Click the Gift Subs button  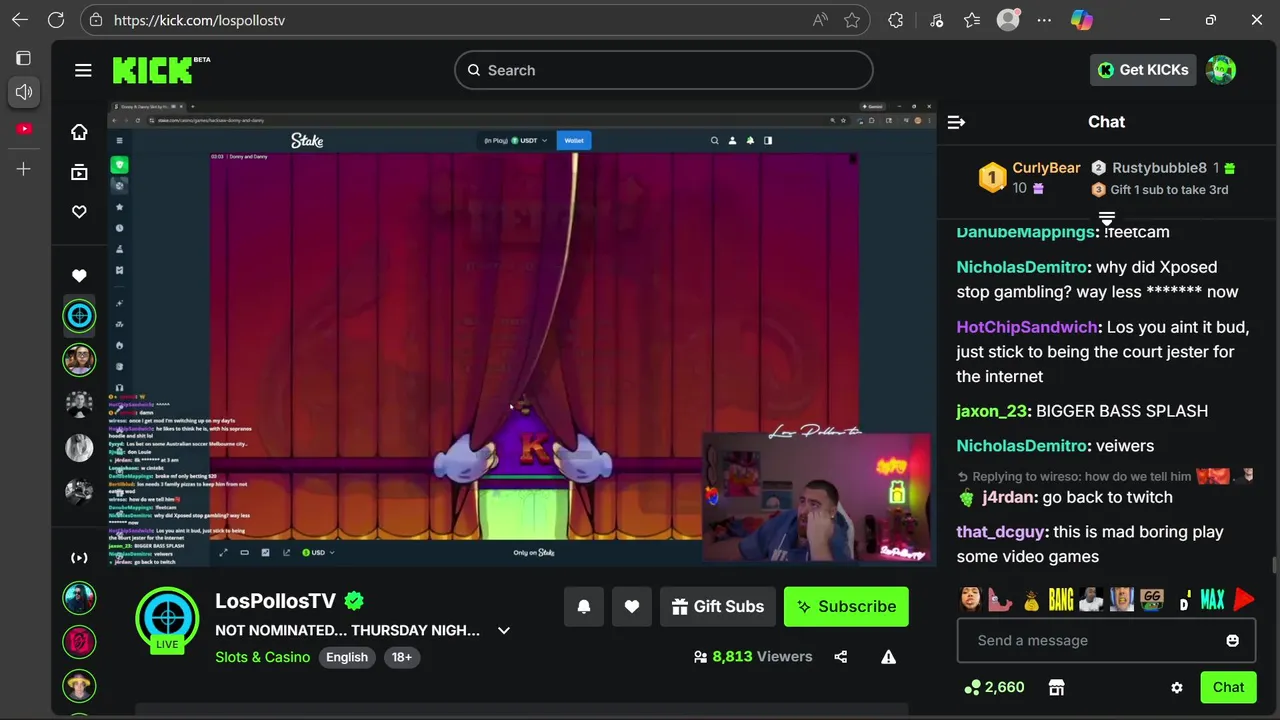[x=718, y=606]
